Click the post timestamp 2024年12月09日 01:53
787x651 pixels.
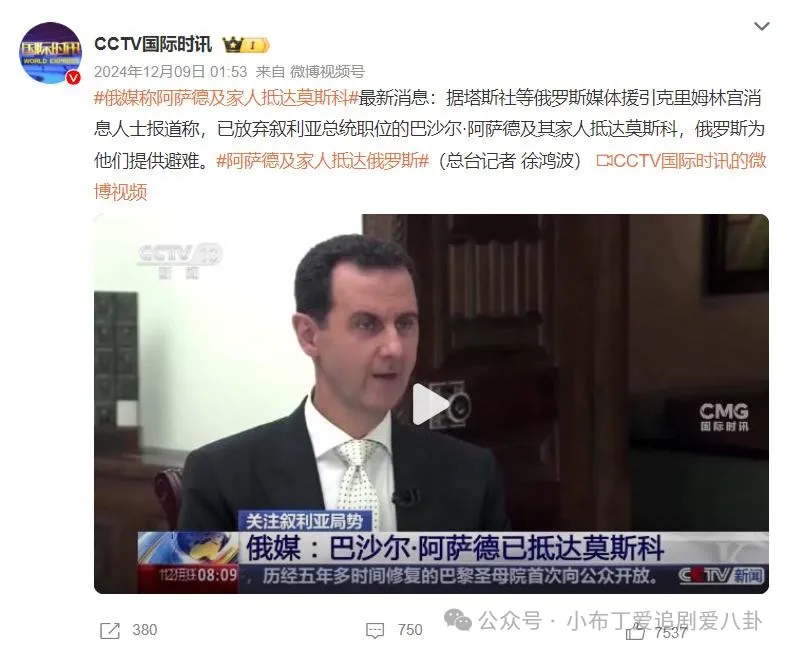(171, 72)
